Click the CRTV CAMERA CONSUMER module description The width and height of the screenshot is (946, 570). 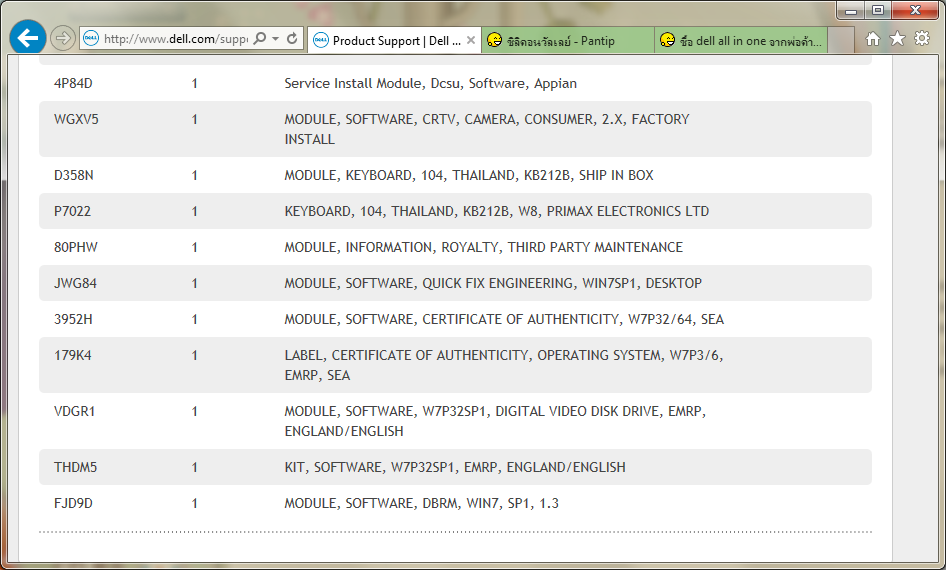[487, 129]
